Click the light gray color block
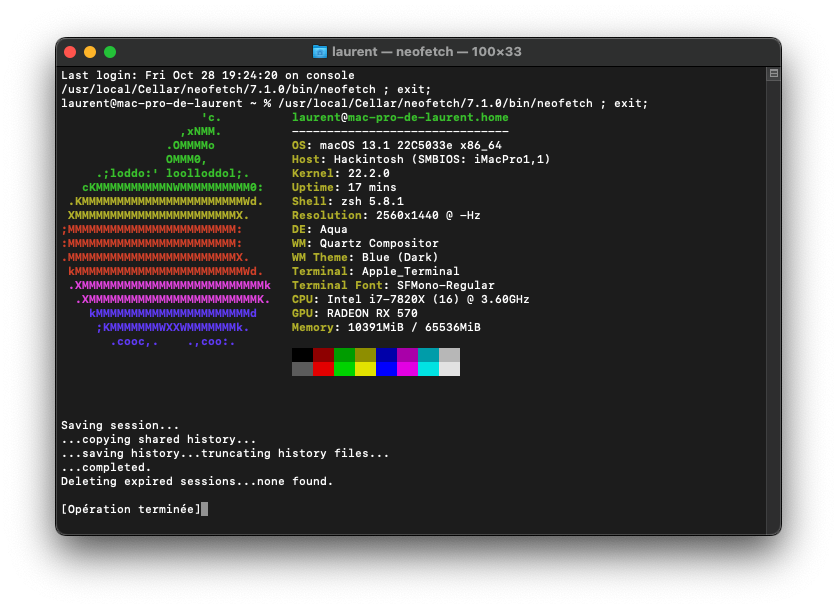This screenshot has height=609, width=837. pos(449,355)
